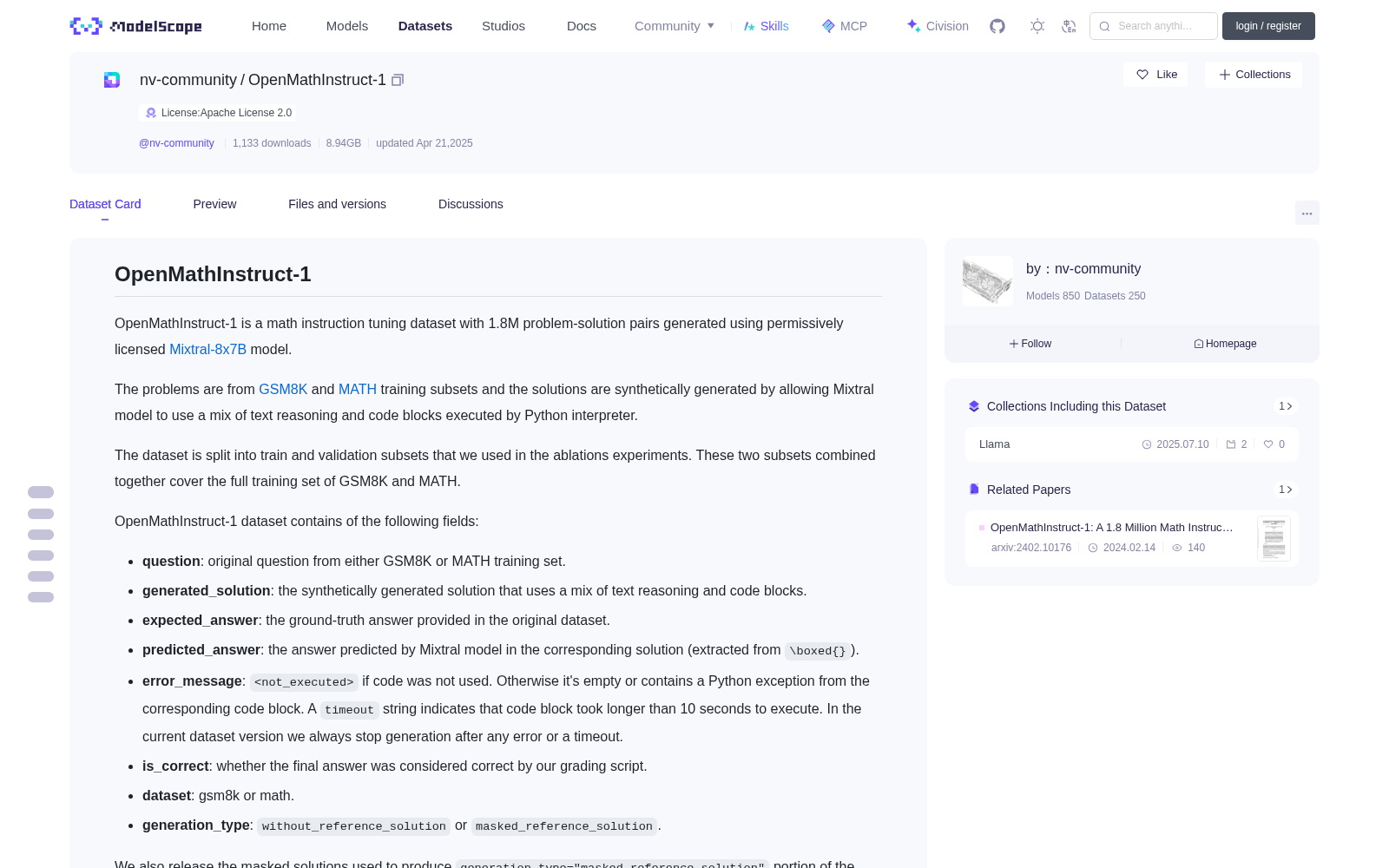Open the ModelScope logo homepage
The image size is (1389, 868).
(136, 26)
